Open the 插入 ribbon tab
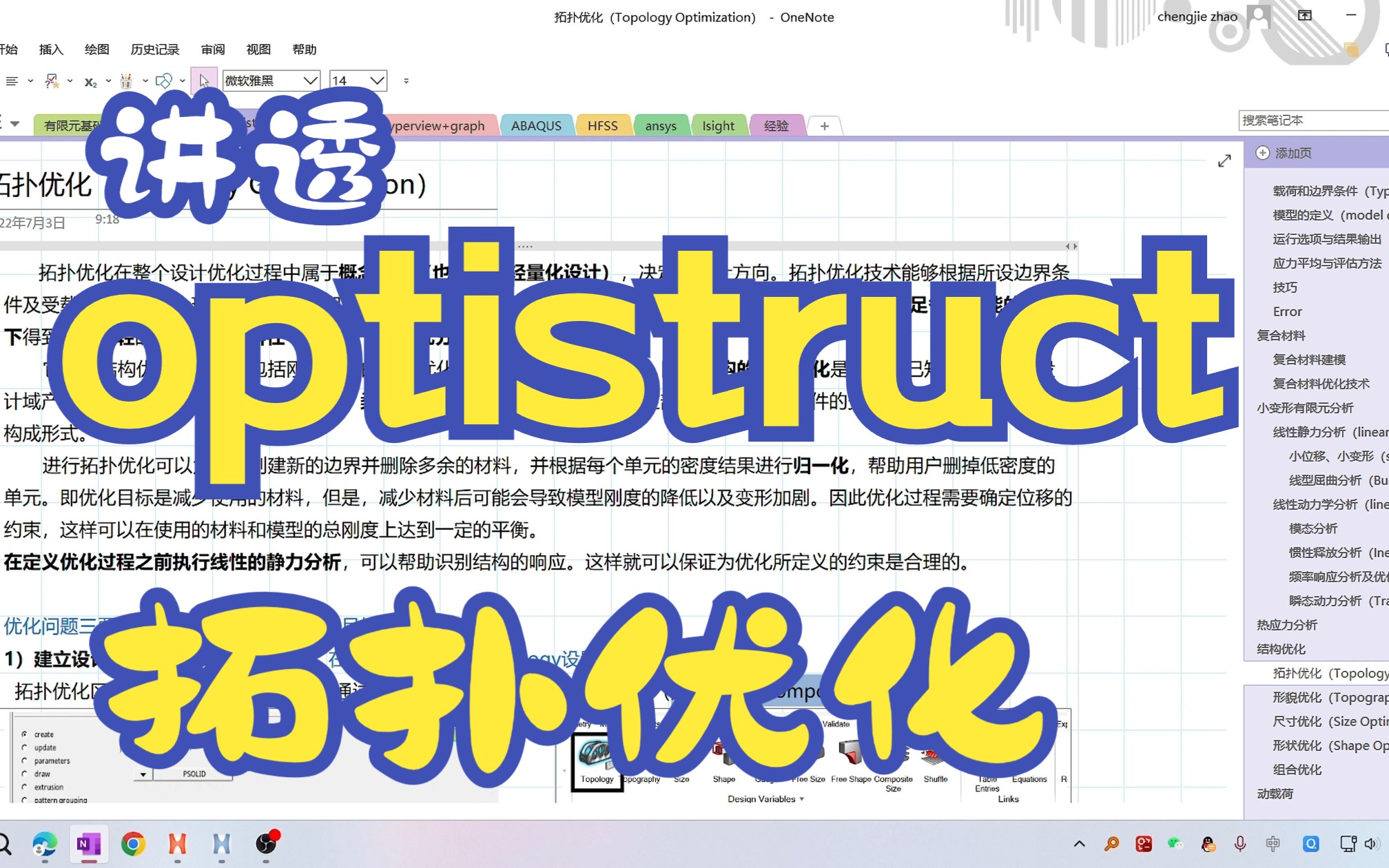 [51, 50]
